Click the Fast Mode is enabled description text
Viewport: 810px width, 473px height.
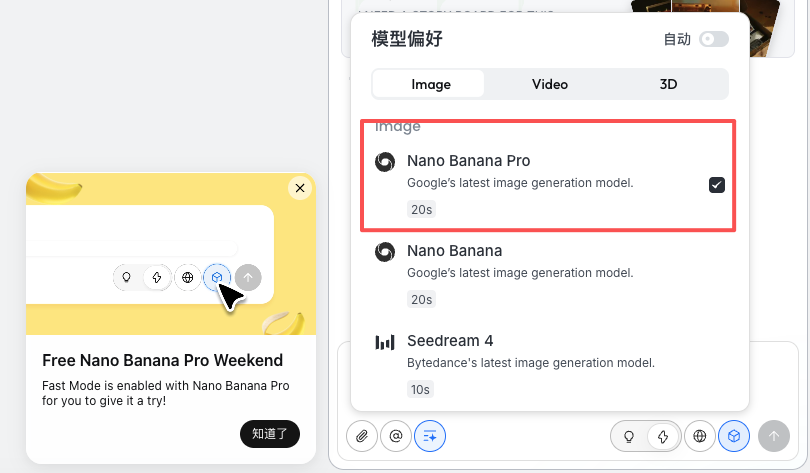click(165, 393)
